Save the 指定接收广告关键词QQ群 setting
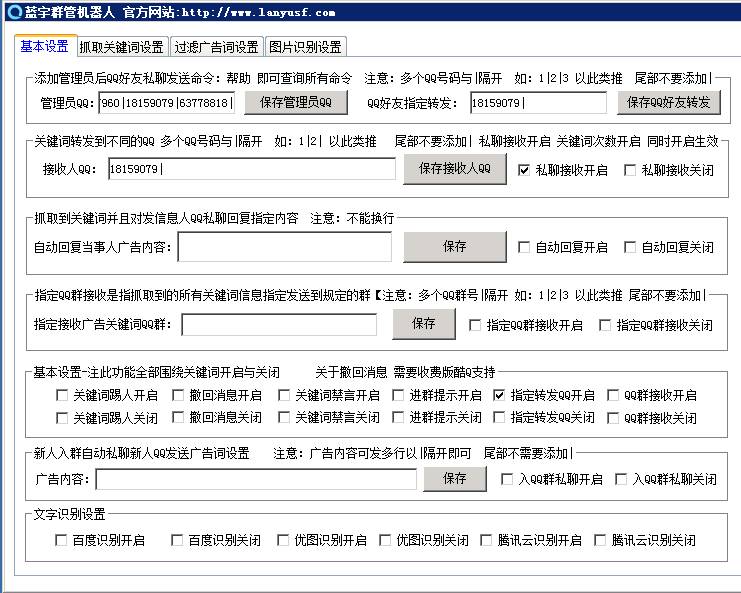The image size is (741, 593). pos(424,324)
